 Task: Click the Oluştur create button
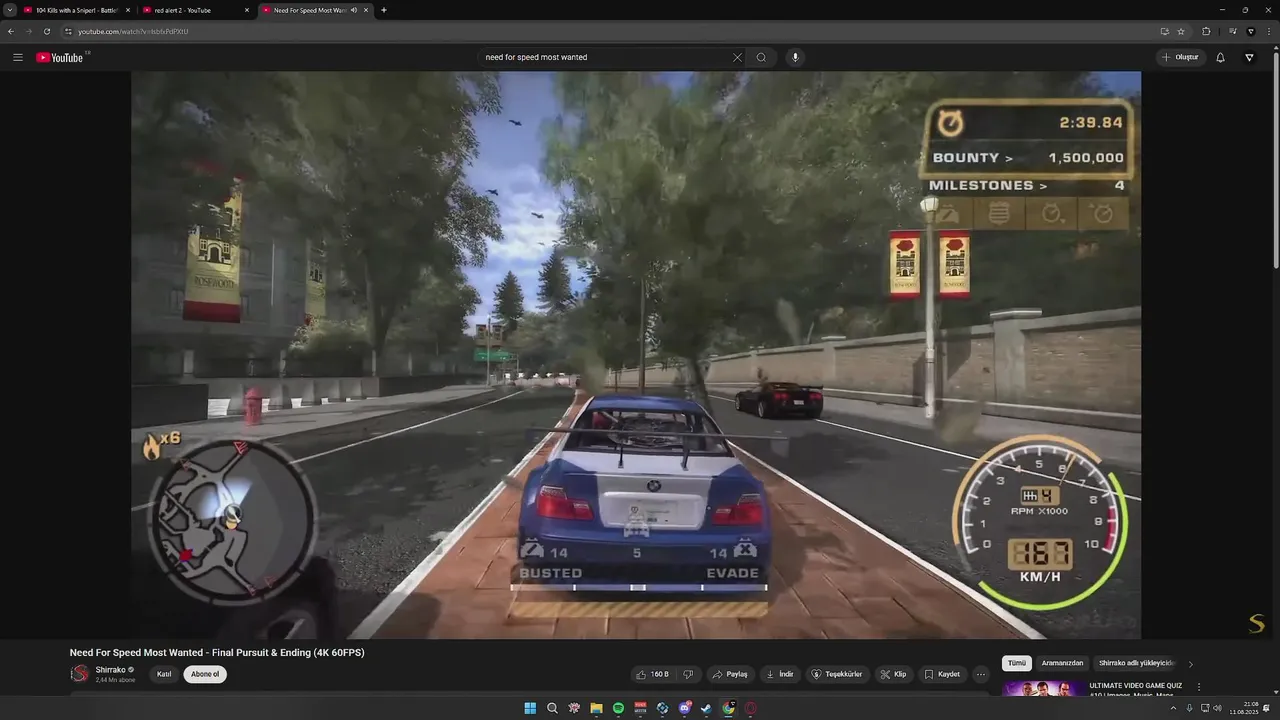click(x=1180, y=57)
